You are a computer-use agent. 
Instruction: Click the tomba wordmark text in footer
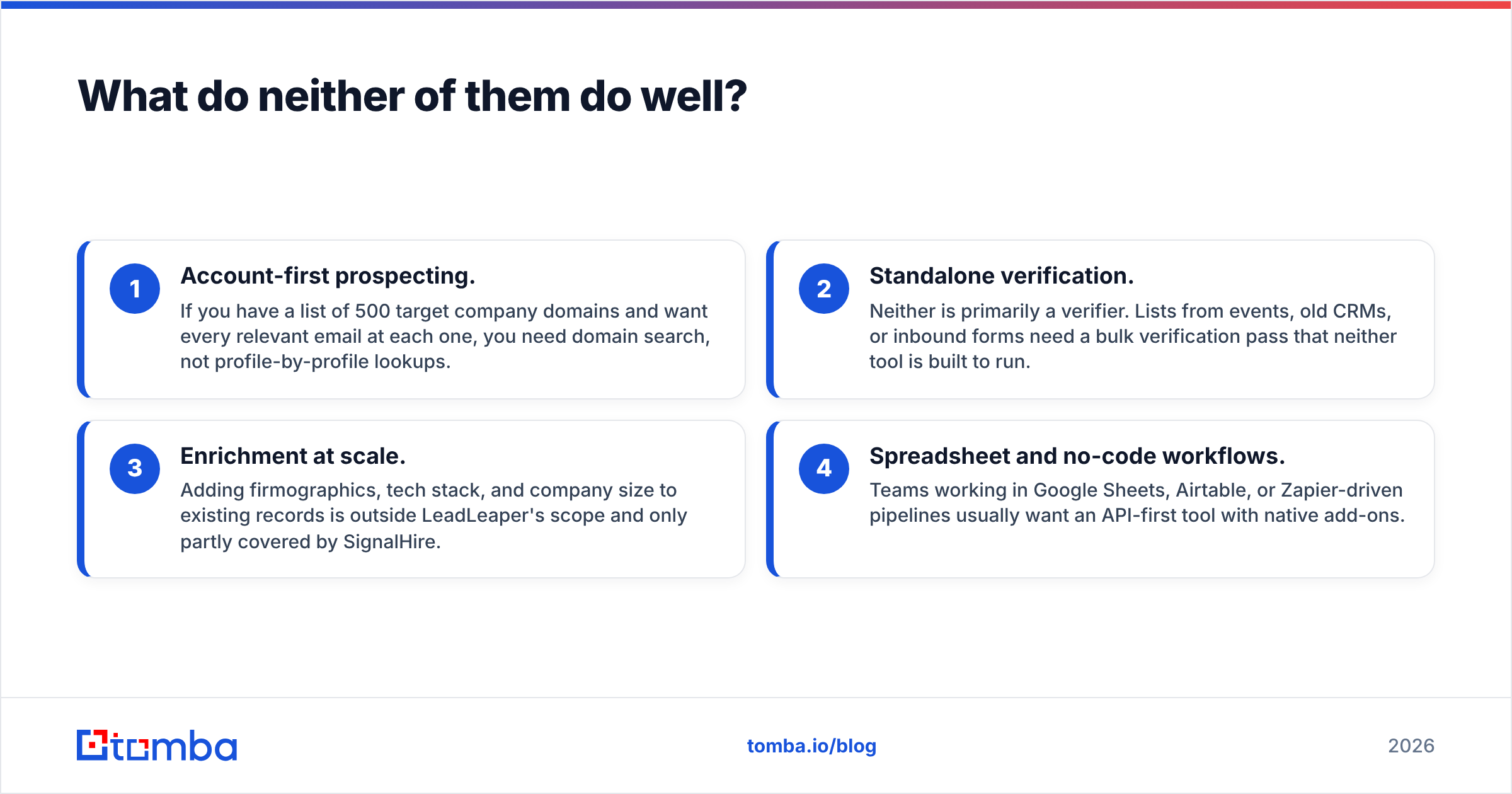(175, 745)
